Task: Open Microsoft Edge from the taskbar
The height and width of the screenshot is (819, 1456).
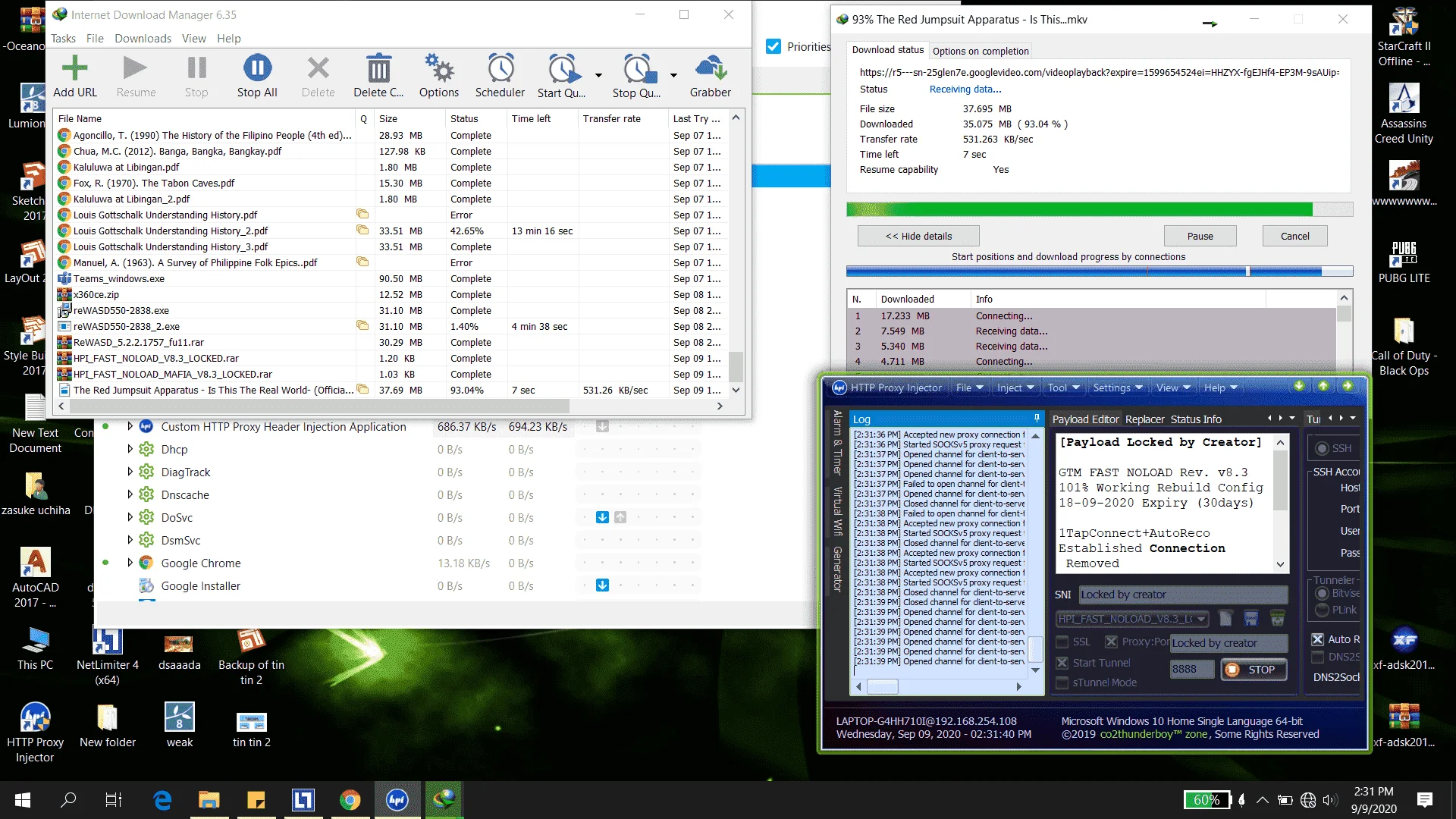Action: tap(162, 799)
